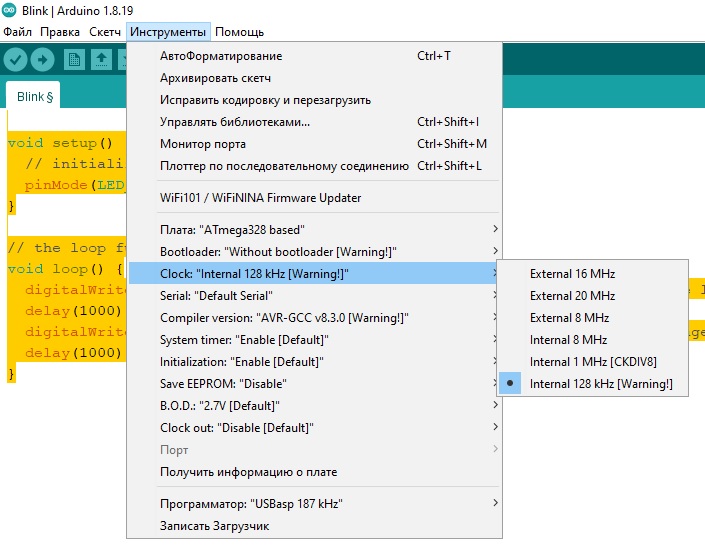Click the Verify checkmark toolbar icon
The height and width of the screenshot is (548, 705).
[16, 59]
